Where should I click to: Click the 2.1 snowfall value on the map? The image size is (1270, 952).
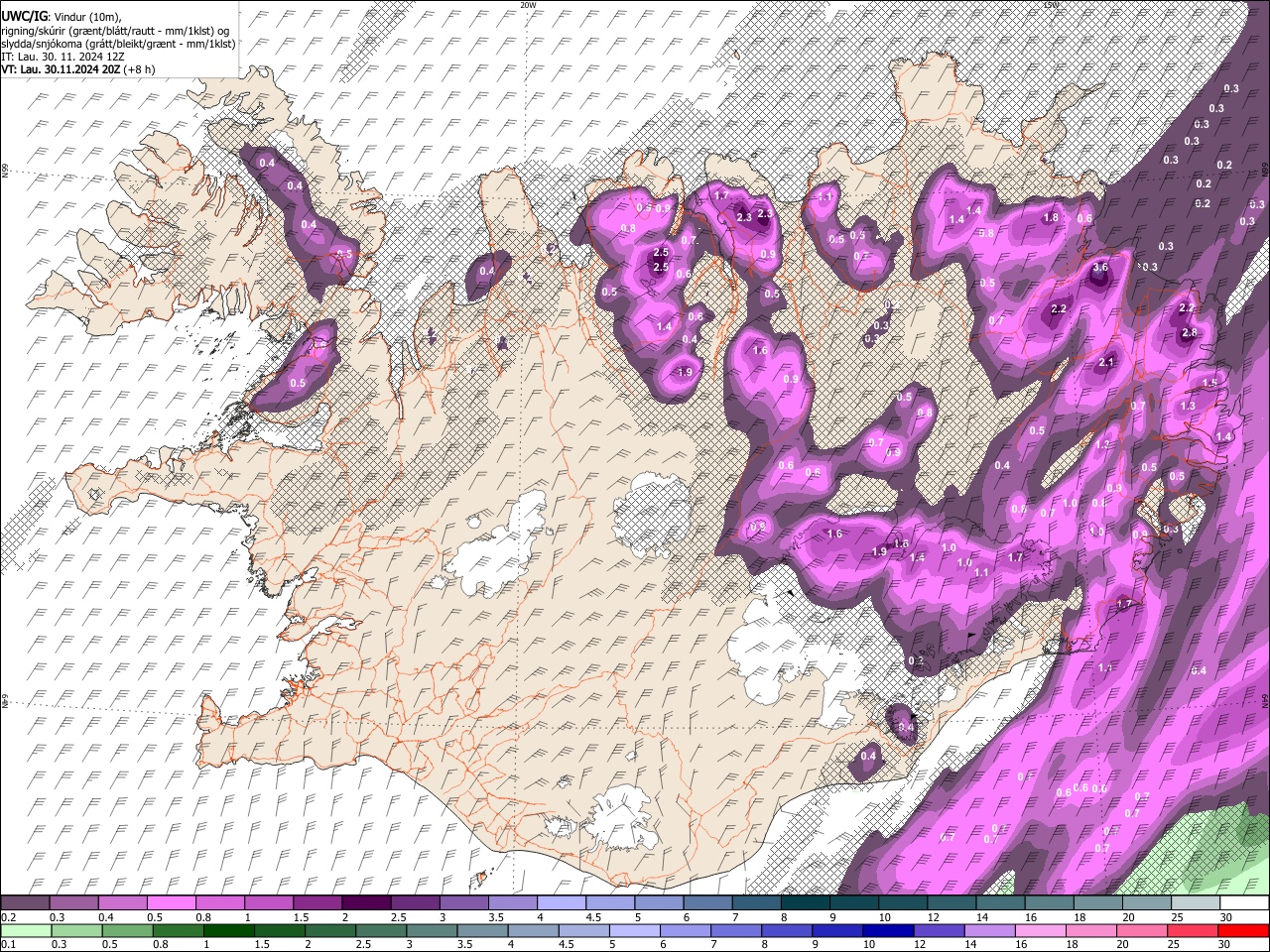(x=1107, y=362)
